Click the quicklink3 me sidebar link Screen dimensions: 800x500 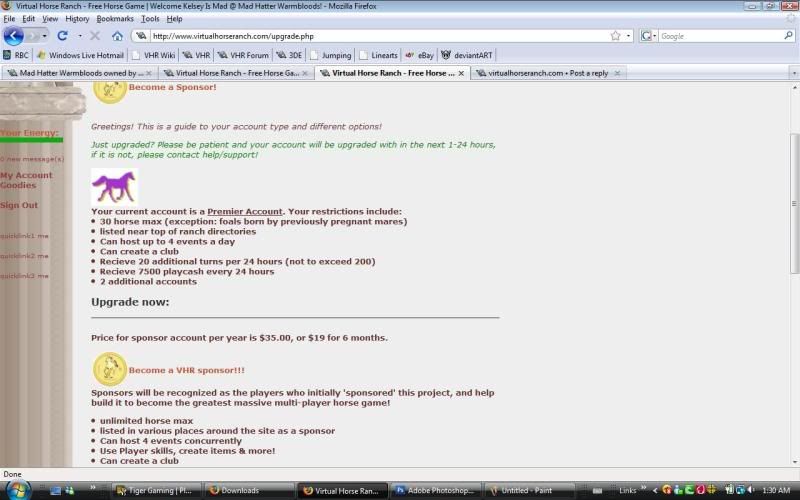[x=24, y=276]
